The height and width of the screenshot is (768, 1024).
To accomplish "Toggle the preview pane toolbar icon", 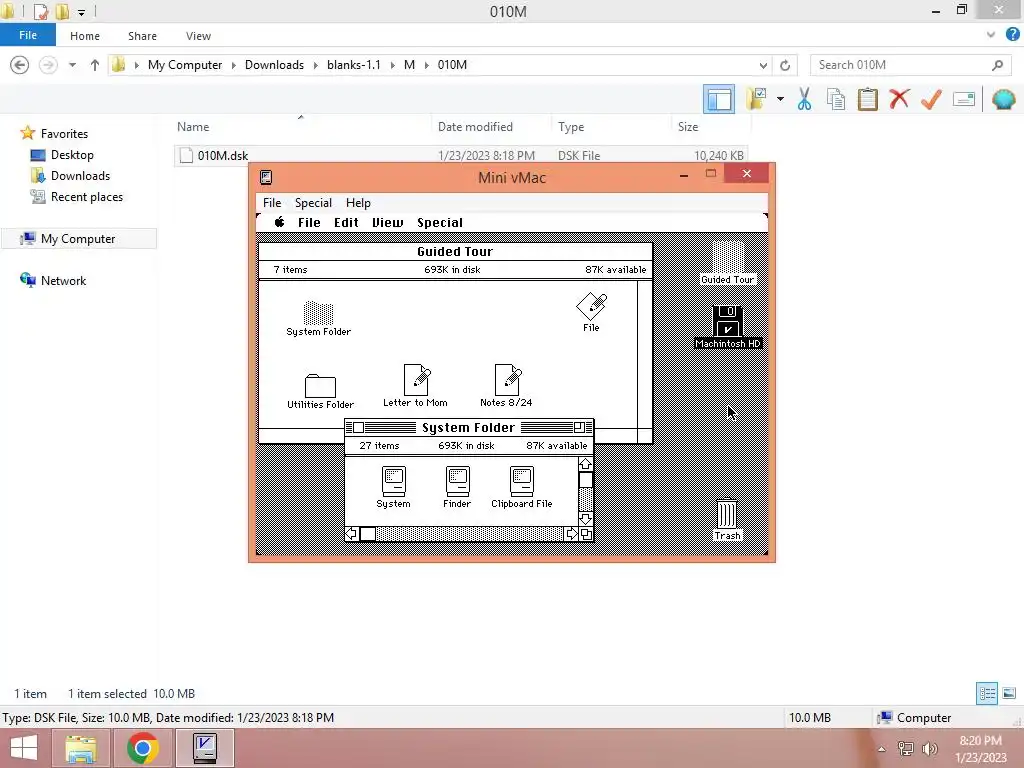I will click(x=719, y=99).
